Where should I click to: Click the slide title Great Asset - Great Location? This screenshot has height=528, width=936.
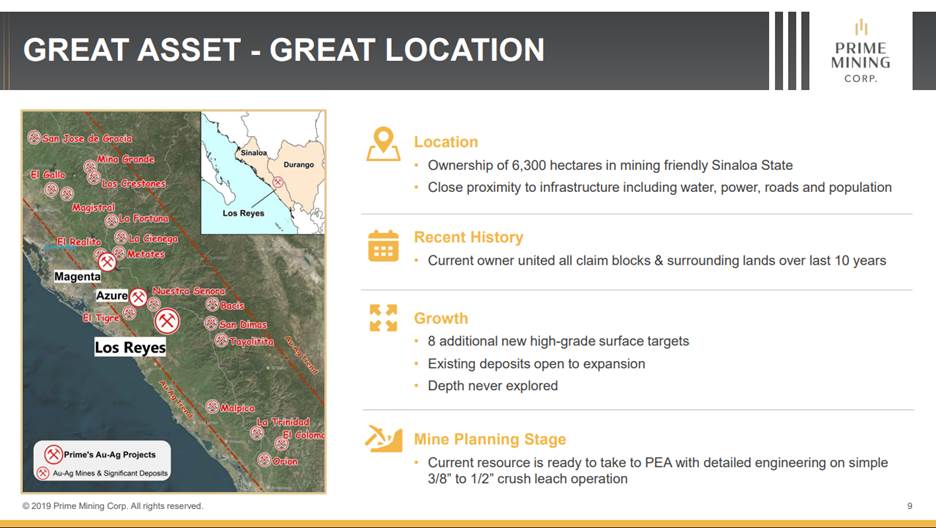[x=283, y=50]
